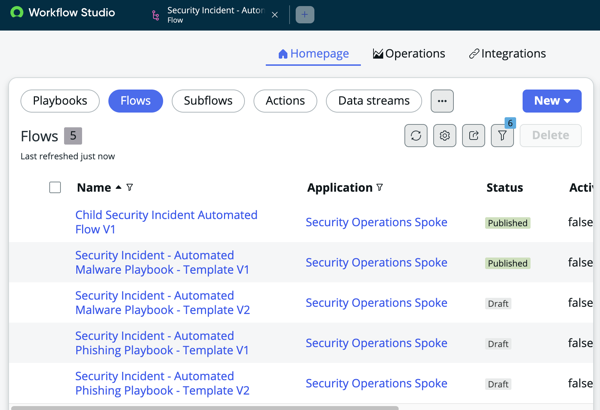The image size is (600, 410).
Task: Open Automated Phishing Playbook - Template V2
Action: tap(162, 383)
